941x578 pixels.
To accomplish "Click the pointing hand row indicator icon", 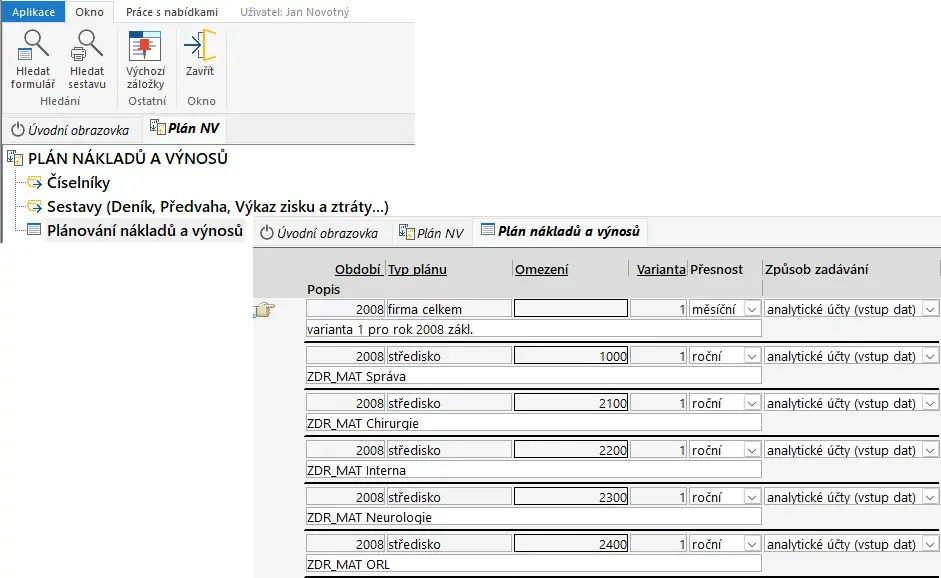I will [x=264, y=310].
